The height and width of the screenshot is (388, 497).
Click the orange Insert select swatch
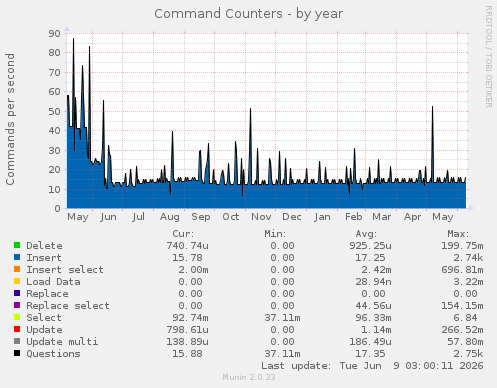click(17, 269)
